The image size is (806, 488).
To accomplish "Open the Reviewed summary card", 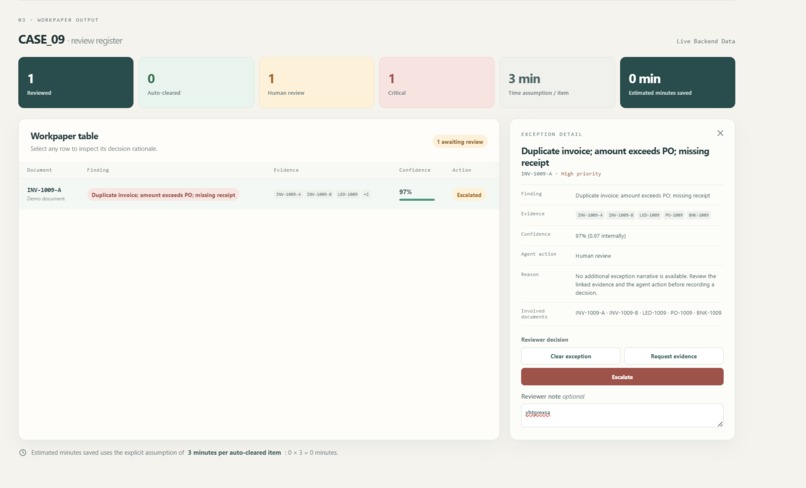I will tap(76, 82).
